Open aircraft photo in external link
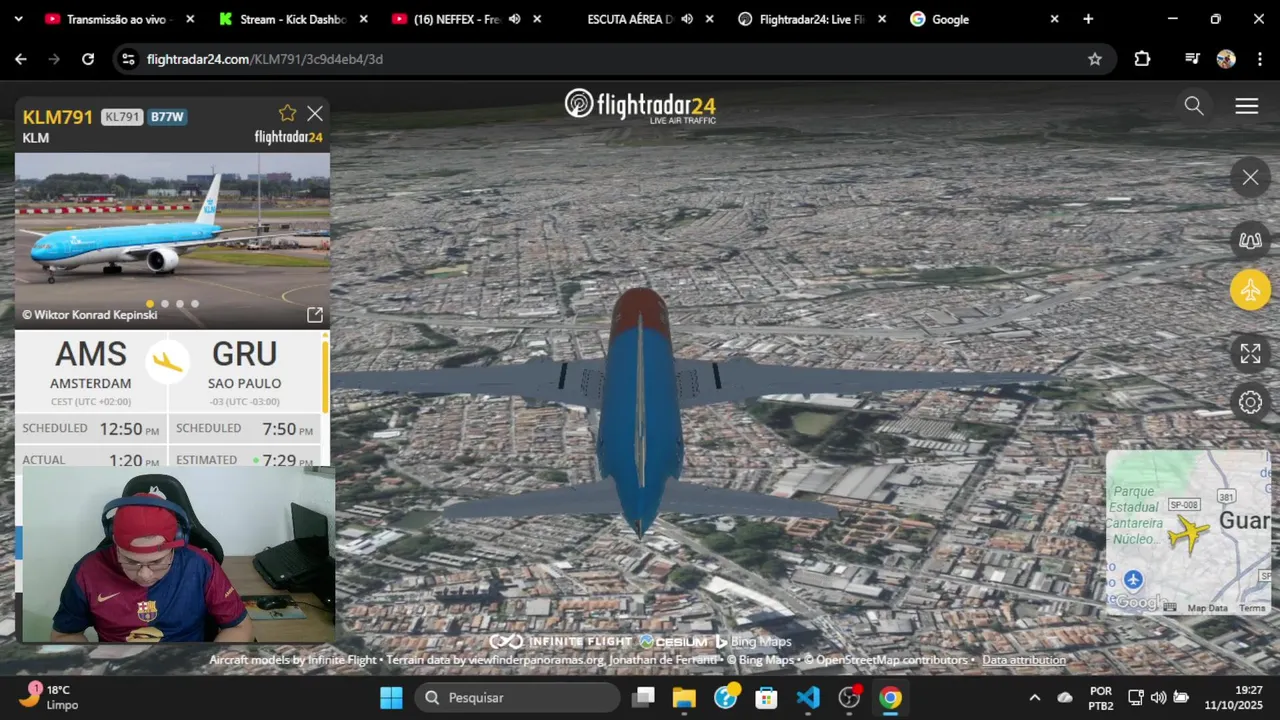Screen dimensions: 1280x720 314,315
